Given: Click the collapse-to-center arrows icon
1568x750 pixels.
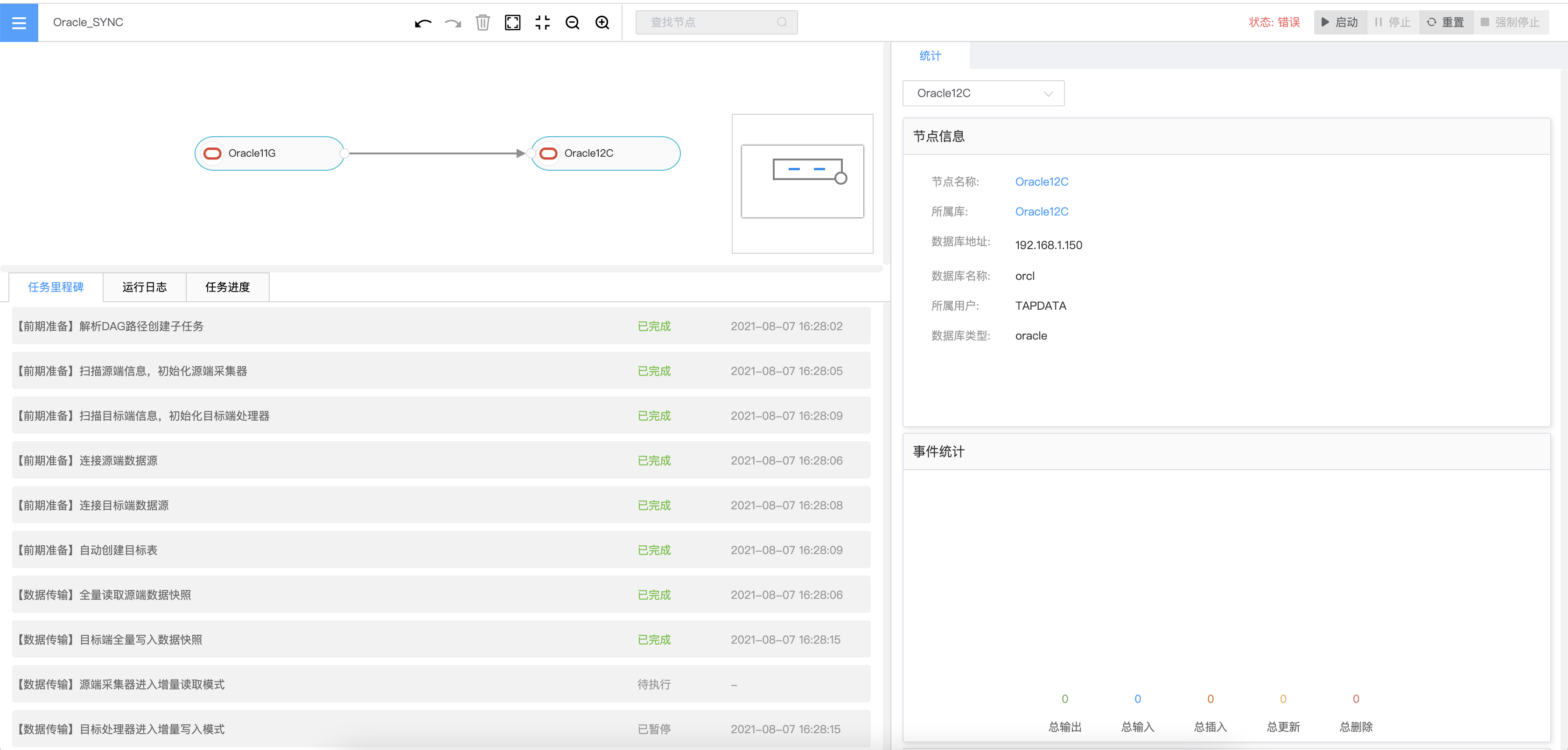Looking at the screenshot, I should pyautogui.click(x=542, y=23).
